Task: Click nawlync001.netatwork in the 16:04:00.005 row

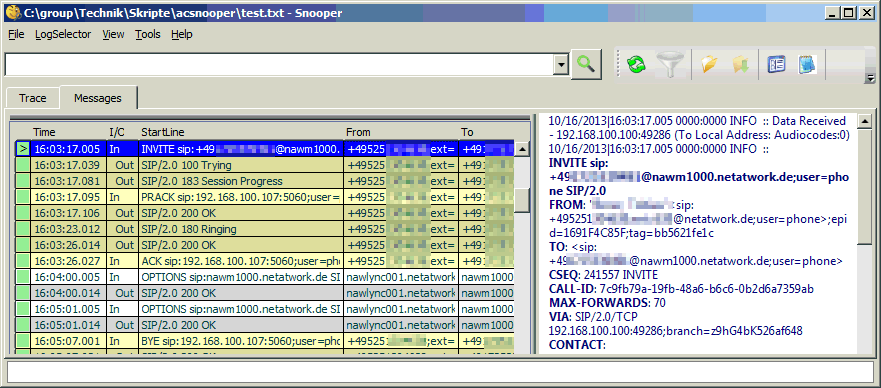Action: tap(401, 277)
